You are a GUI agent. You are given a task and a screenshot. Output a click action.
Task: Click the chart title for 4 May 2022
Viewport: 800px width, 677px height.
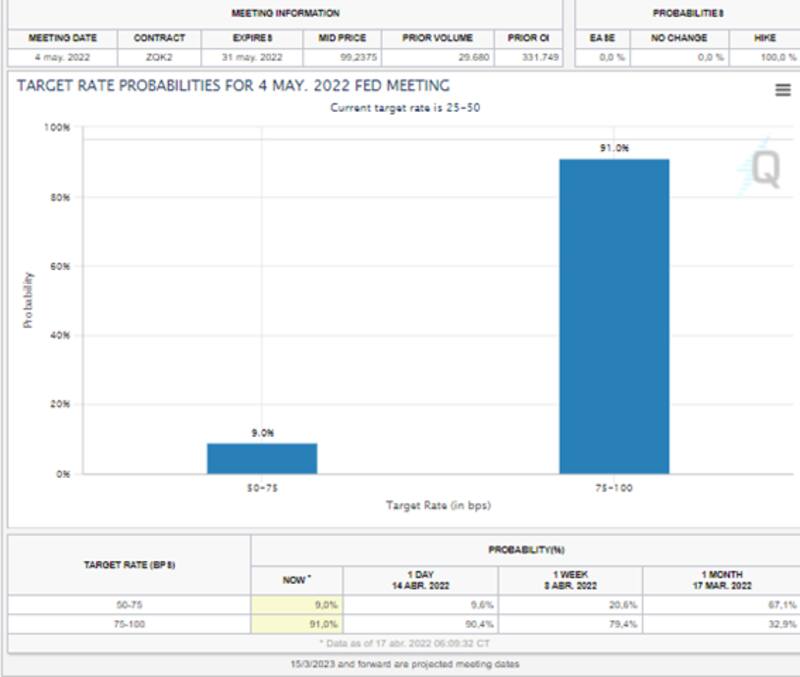[233, 86]
